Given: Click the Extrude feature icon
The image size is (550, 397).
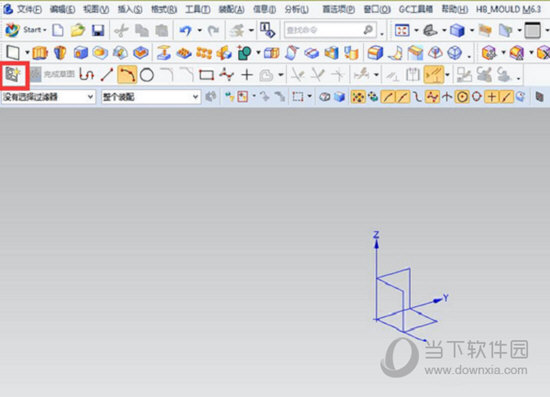Looking at the screenshot, I should pos(40,53).
